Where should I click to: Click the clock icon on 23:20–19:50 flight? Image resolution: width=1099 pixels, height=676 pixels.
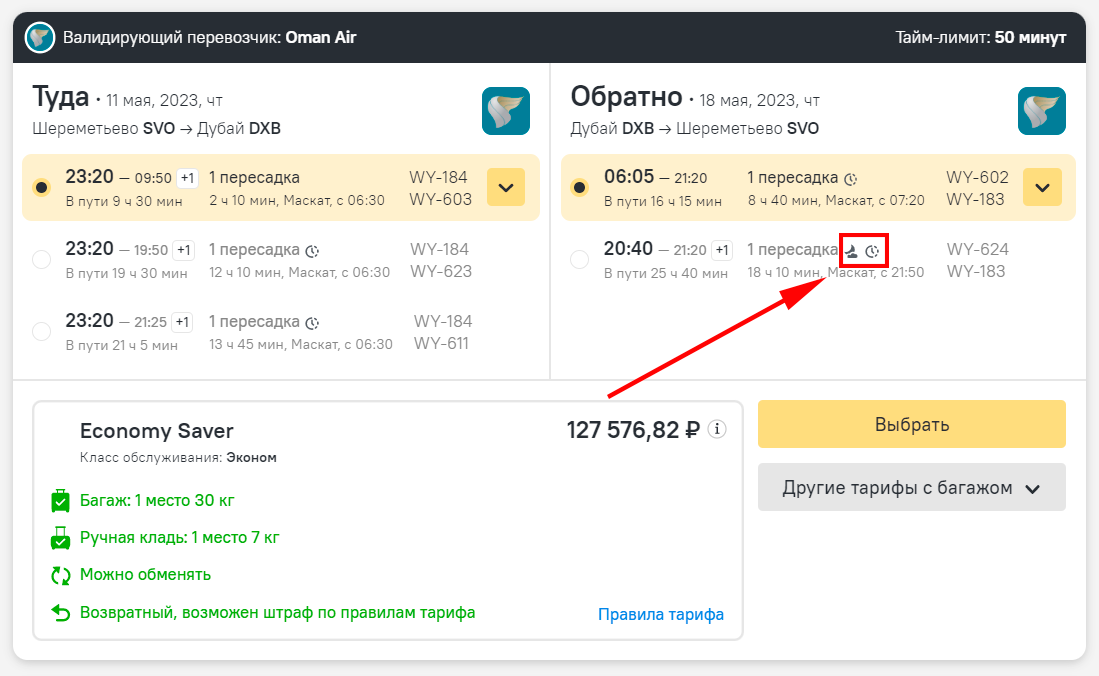point(313,251)
